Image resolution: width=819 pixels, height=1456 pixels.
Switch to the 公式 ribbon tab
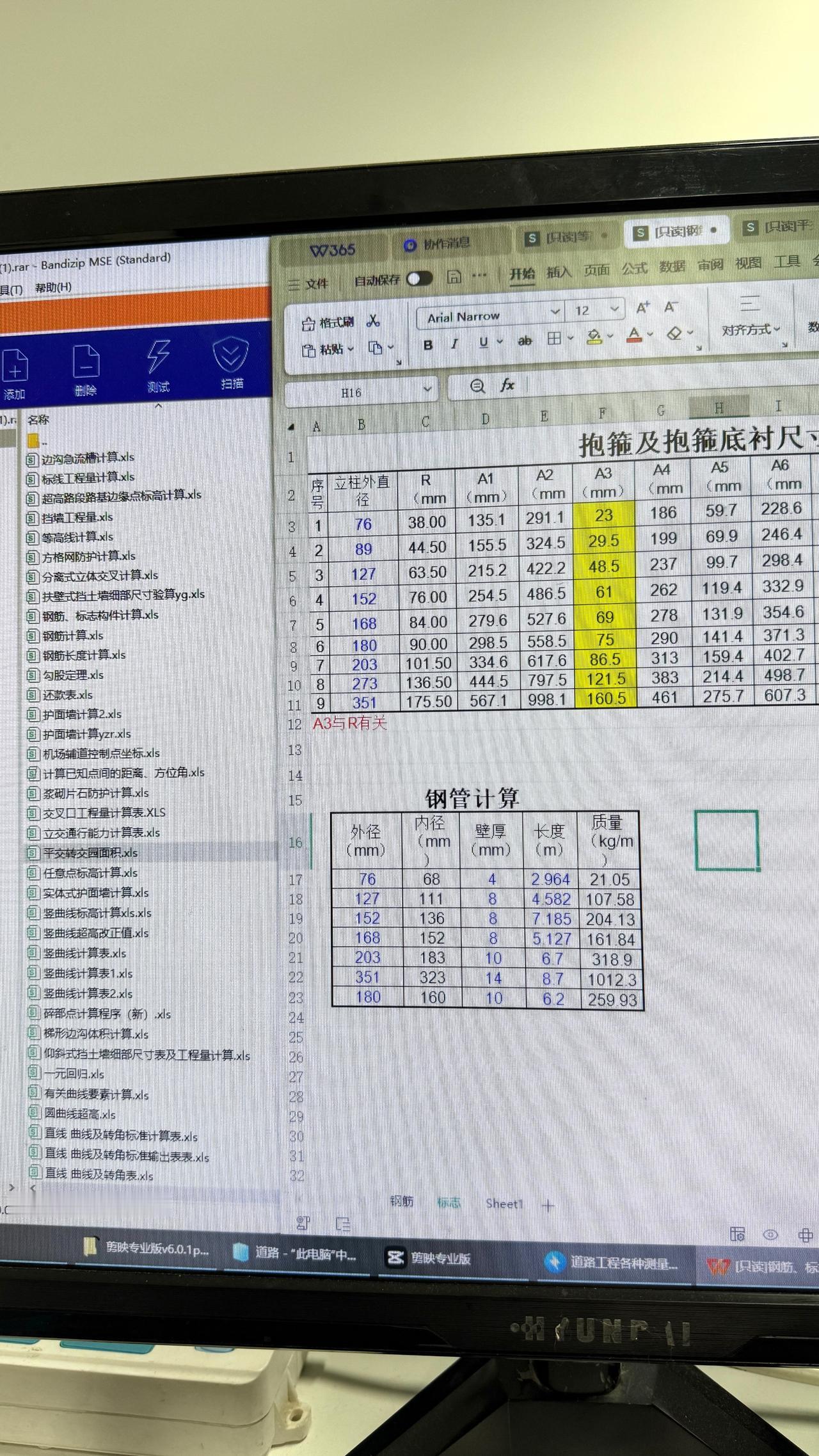pyautogui.click(x=634, y=268)
